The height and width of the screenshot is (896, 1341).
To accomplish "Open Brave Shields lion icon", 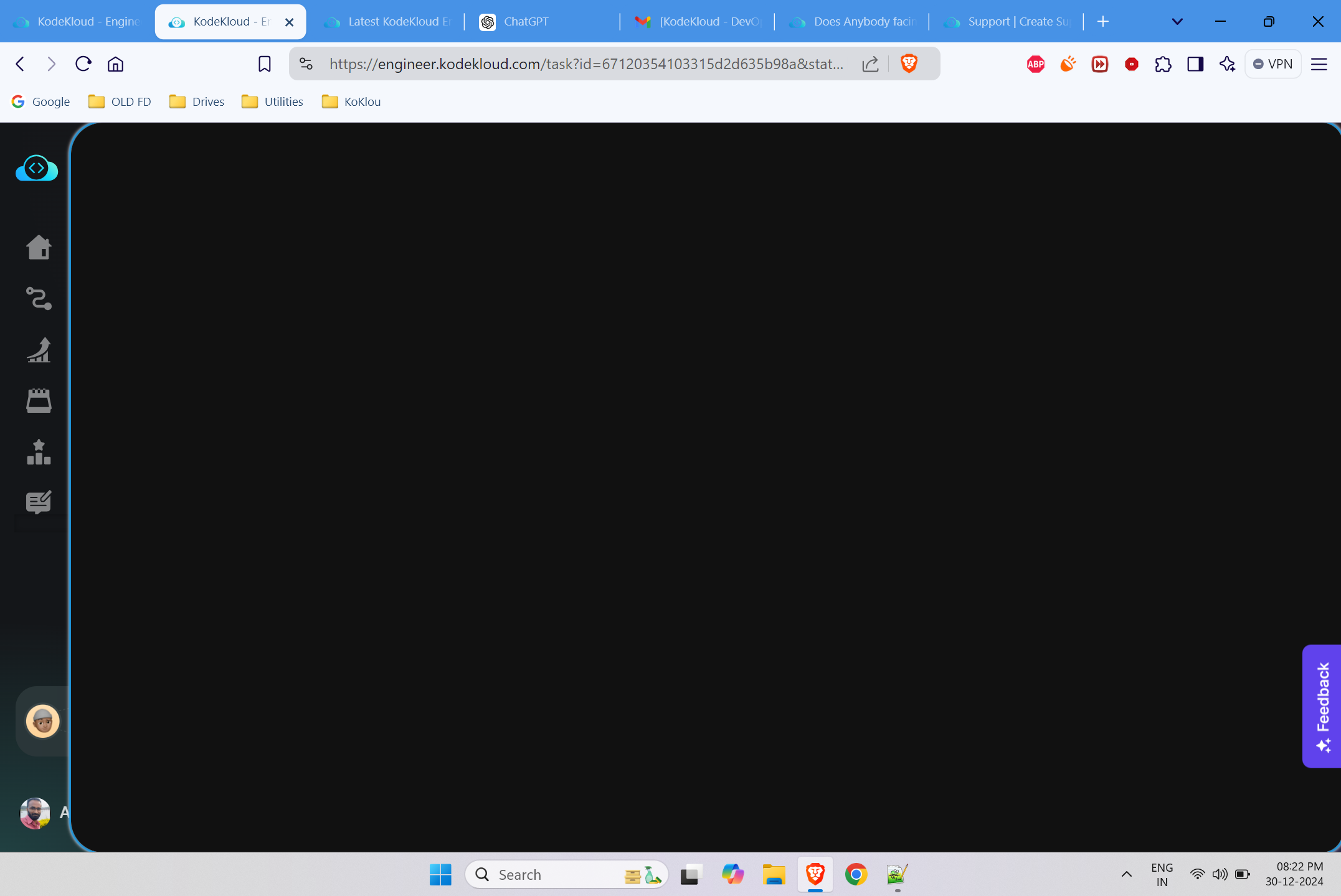I will pos(909,64).
